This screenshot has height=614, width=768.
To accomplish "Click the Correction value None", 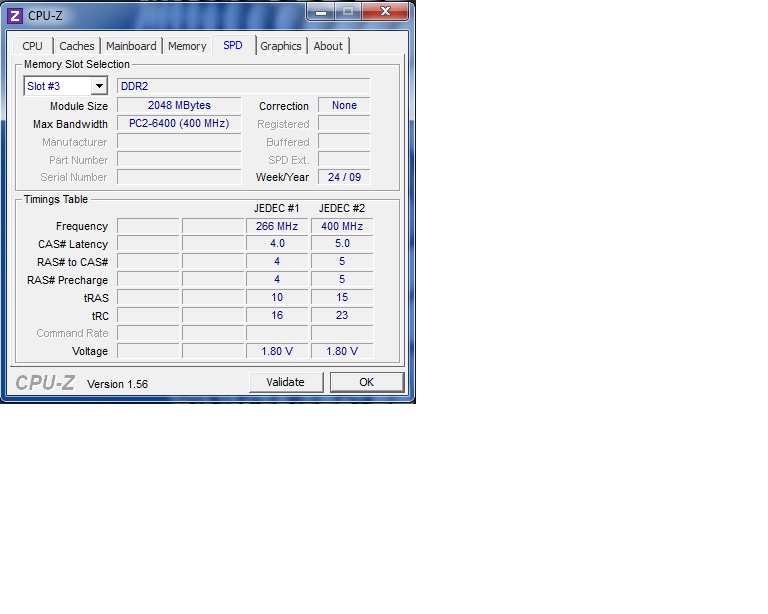I will tap(344, 105).
